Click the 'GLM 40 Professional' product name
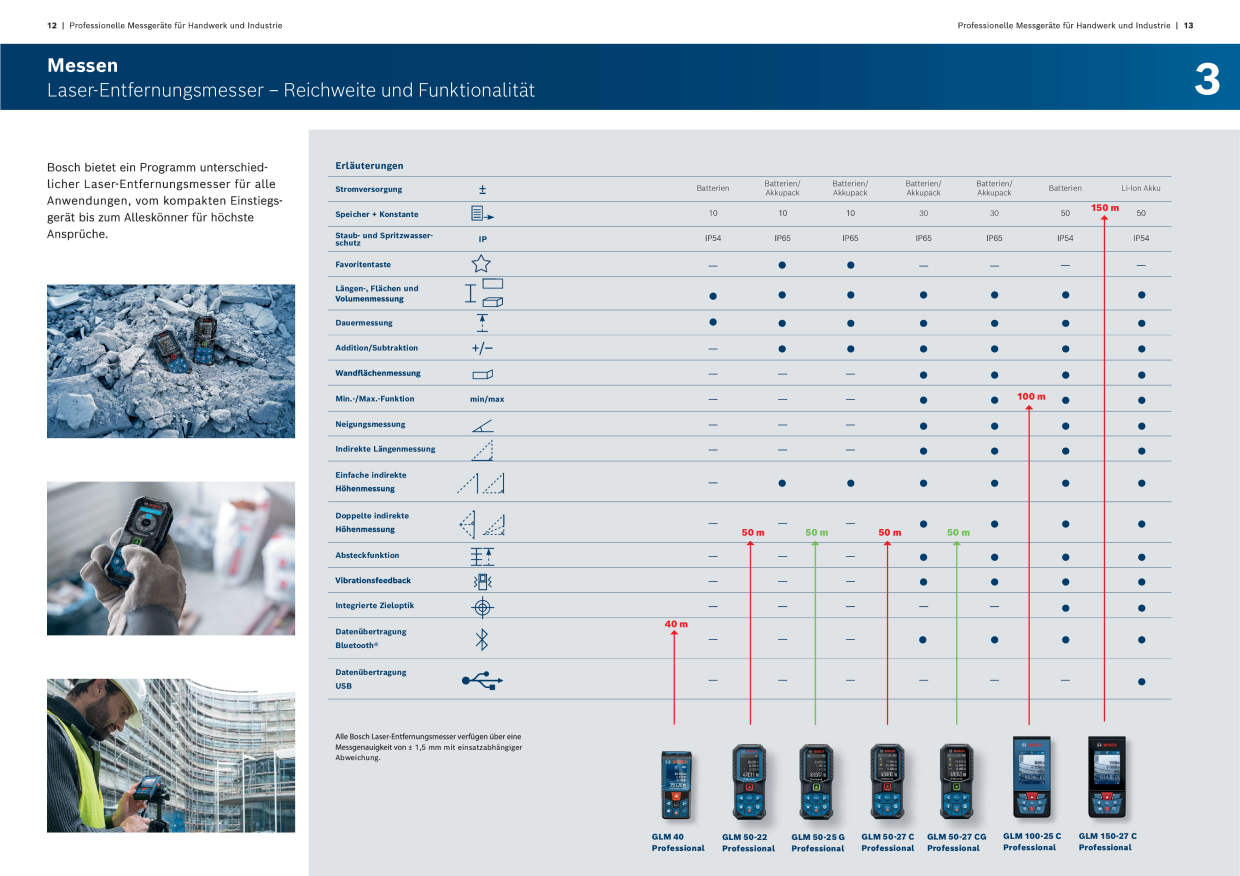 (678, 843)
